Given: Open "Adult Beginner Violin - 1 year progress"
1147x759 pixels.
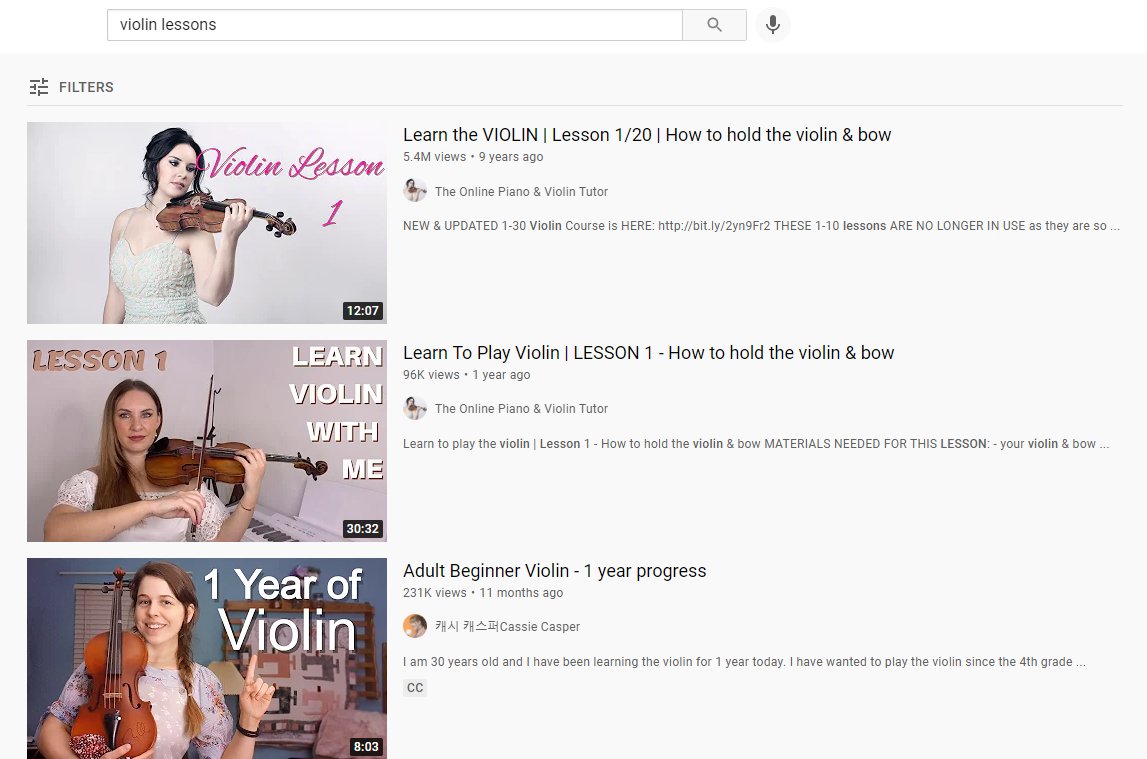Looking at the screenshot, I should tap(554, 571).
